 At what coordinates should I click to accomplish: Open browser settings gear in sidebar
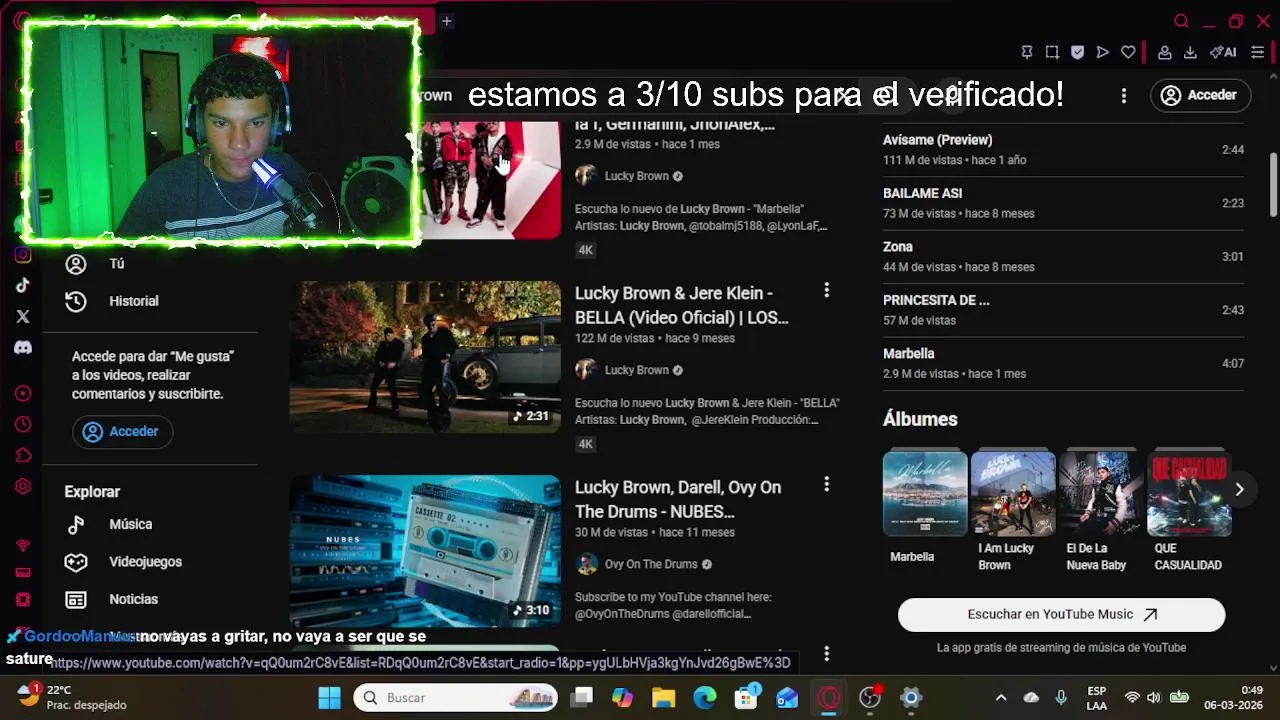coord(23,486)
